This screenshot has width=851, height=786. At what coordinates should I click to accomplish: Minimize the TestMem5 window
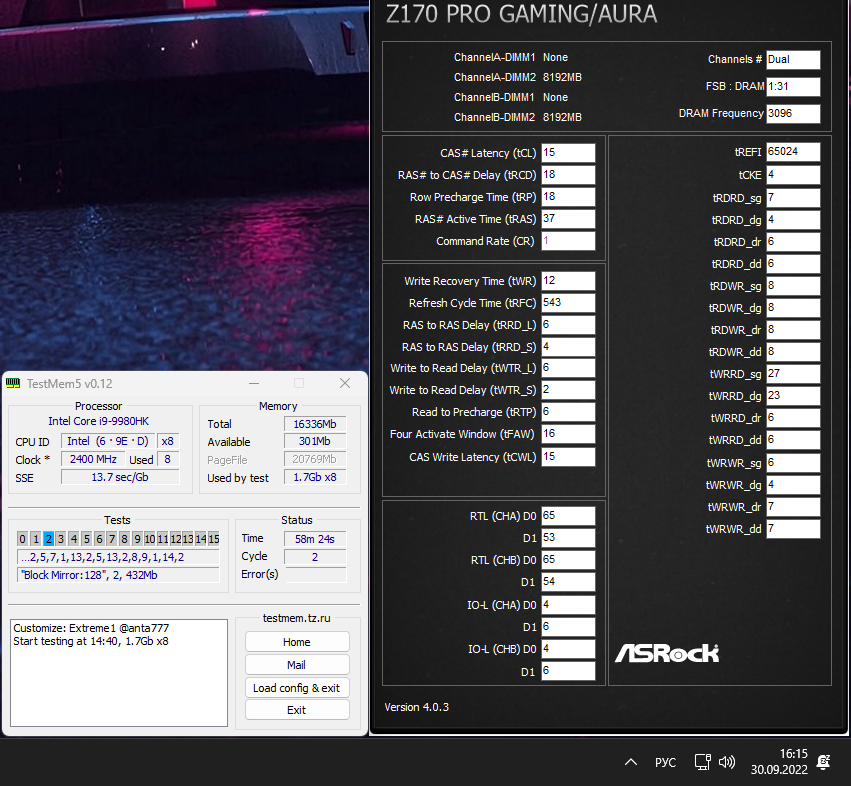coord(254,383)
